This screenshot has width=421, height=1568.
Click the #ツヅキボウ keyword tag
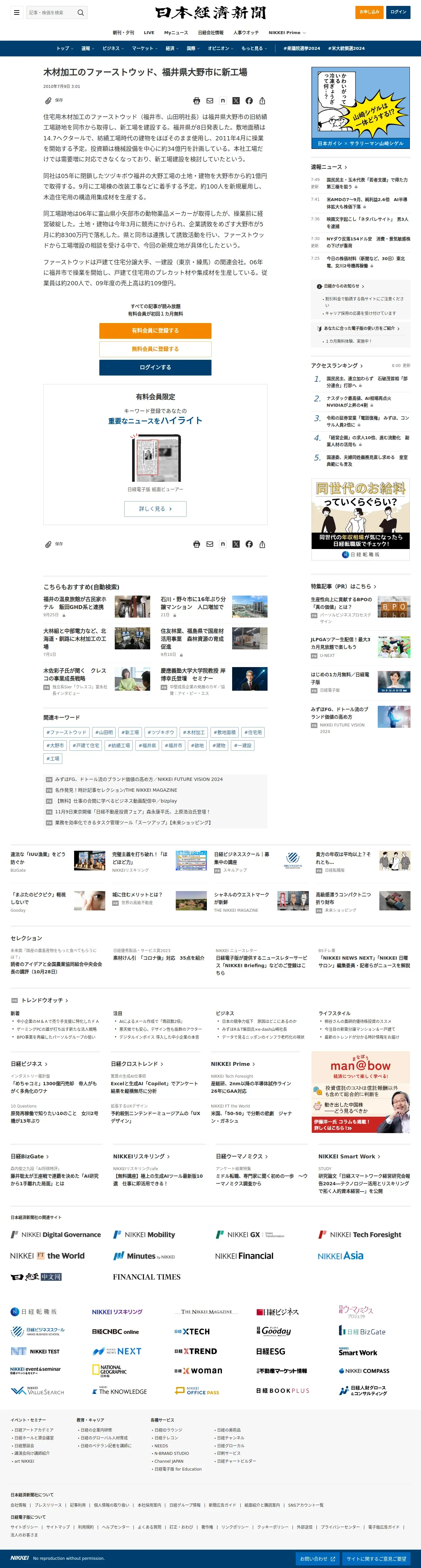coord(161,732)
